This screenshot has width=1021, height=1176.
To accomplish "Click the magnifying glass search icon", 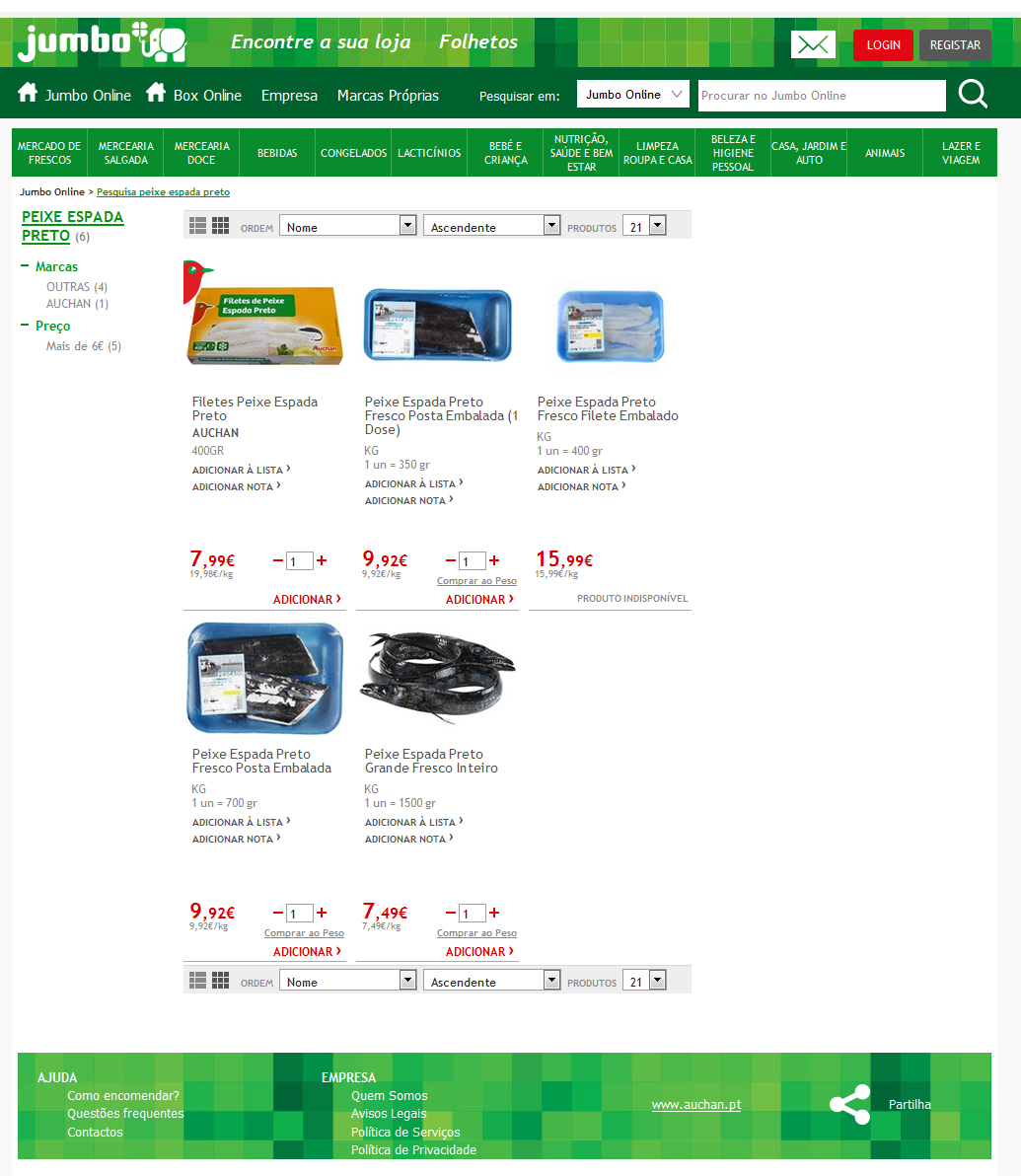I will pos(973,95).
